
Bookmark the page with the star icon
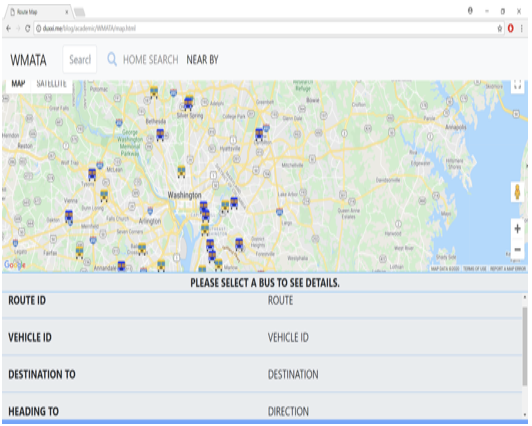pyautogui.click(x=499, y=29)
